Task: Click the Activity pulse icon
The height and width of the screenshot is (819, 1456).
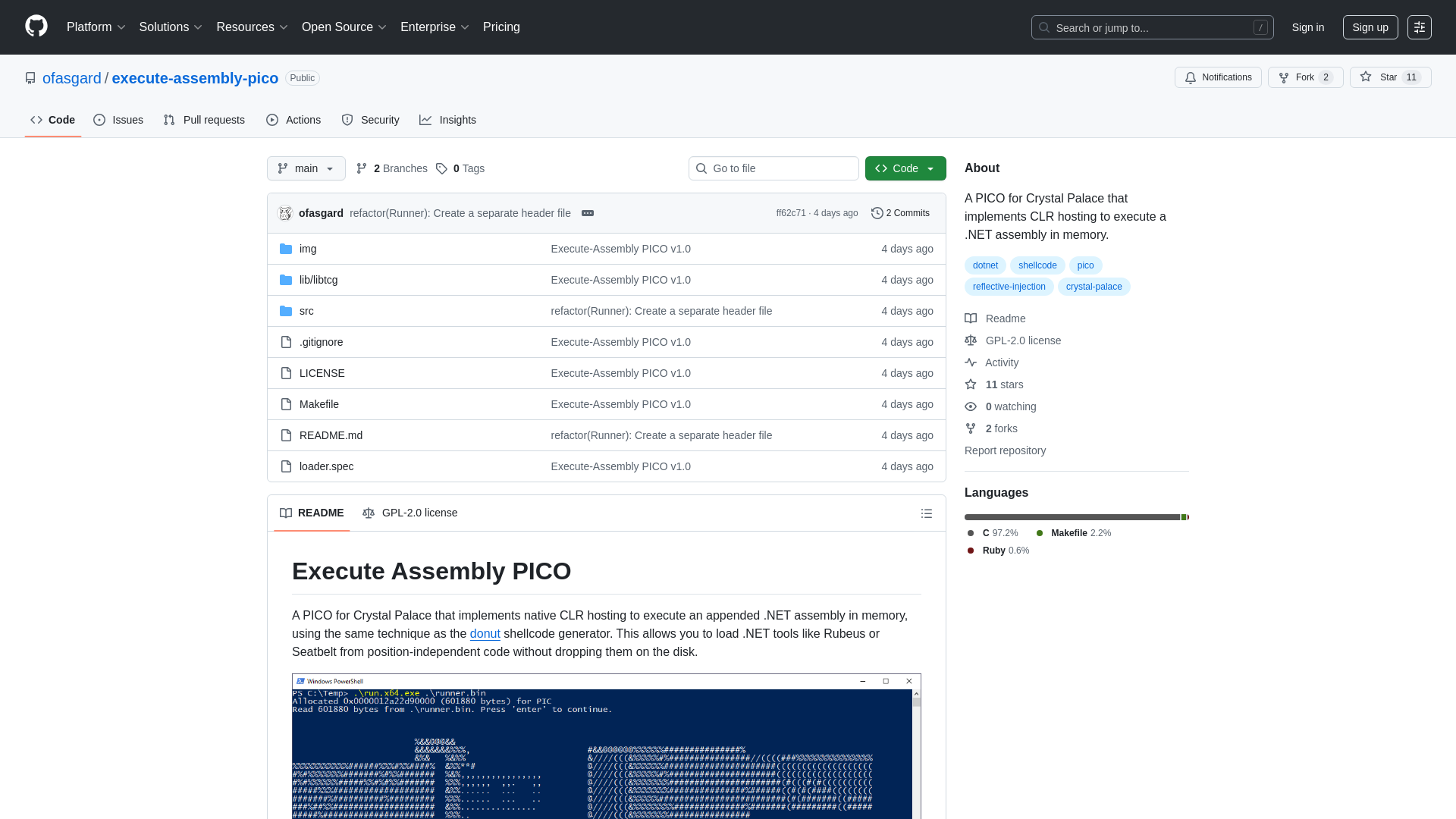Action: 971,362
